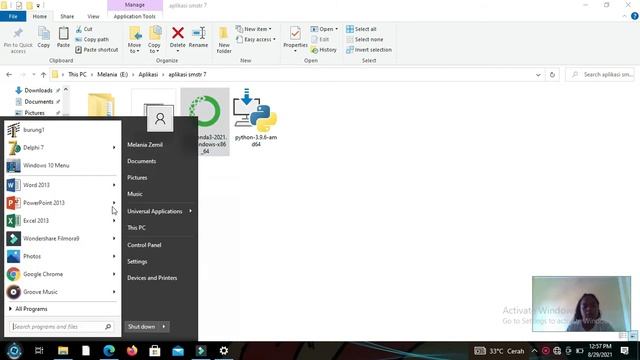
Task: Select the Anaconda3 installer file
Action: click(x=205, y=122)
